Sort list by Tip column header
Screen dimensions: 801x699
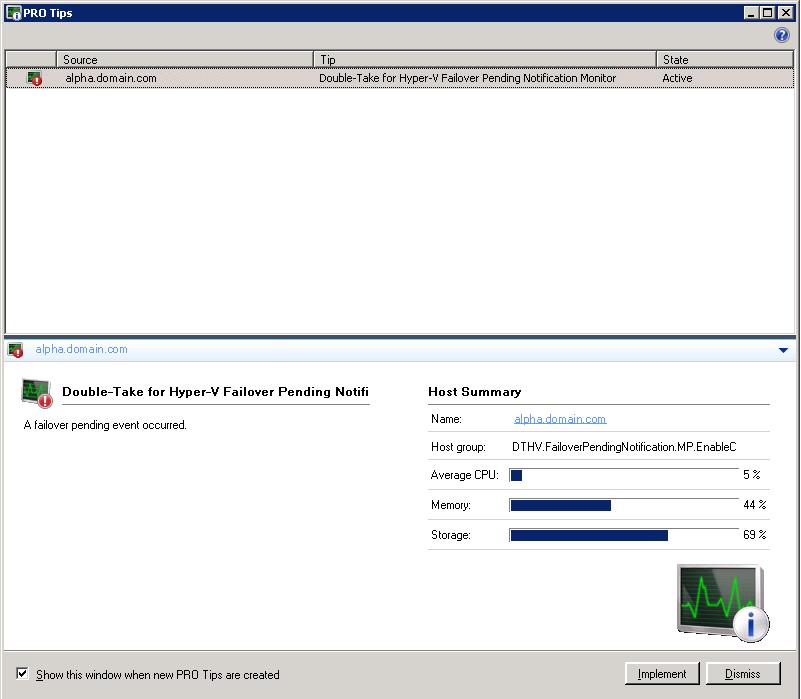click(x=485, y=59)
